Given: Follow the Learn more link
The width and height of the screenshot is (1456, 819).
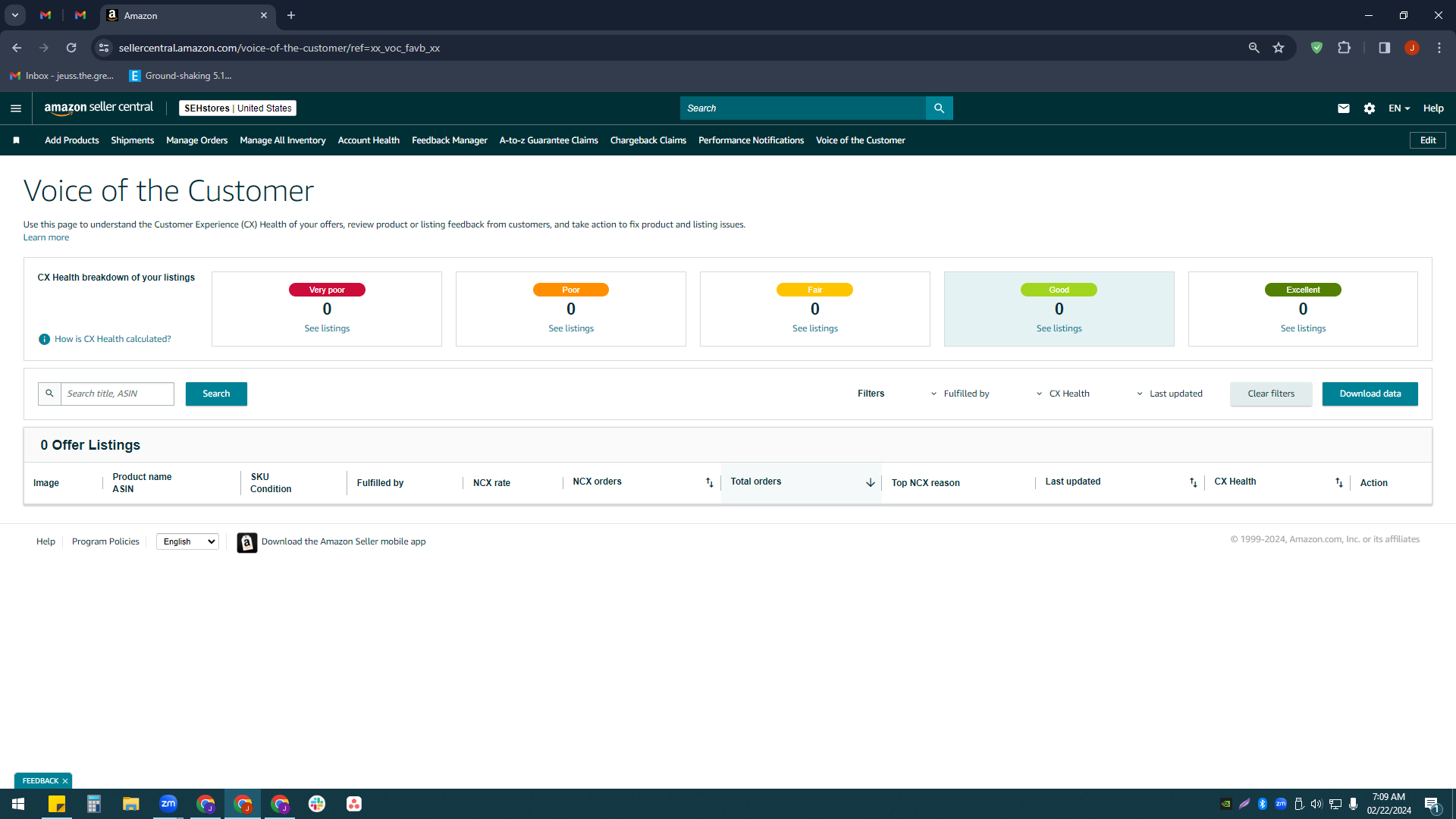Looking at the screenshot, I should coord(46,237).
